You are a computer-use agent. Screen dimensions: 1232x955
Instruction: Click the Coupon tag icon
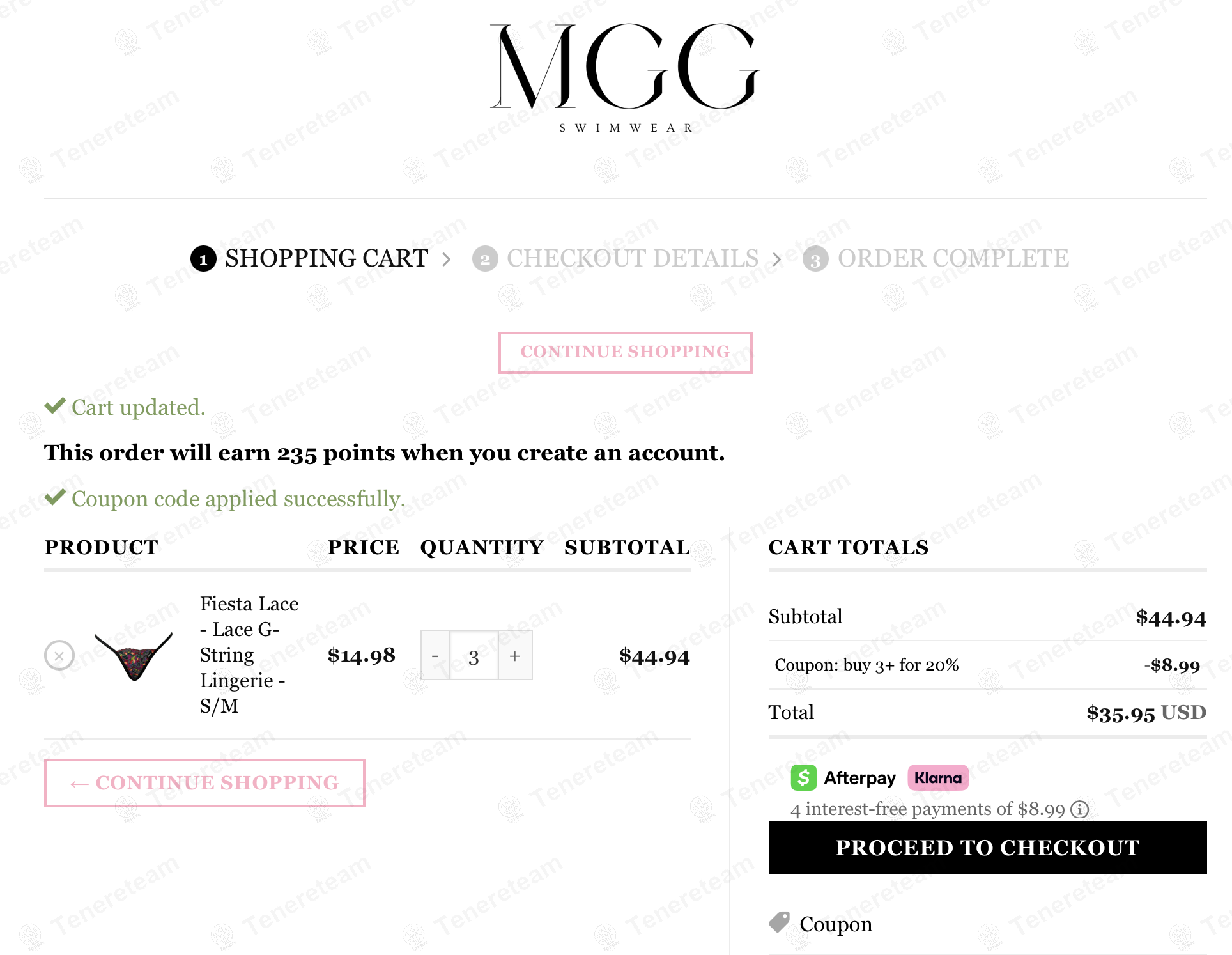[780, 922]
